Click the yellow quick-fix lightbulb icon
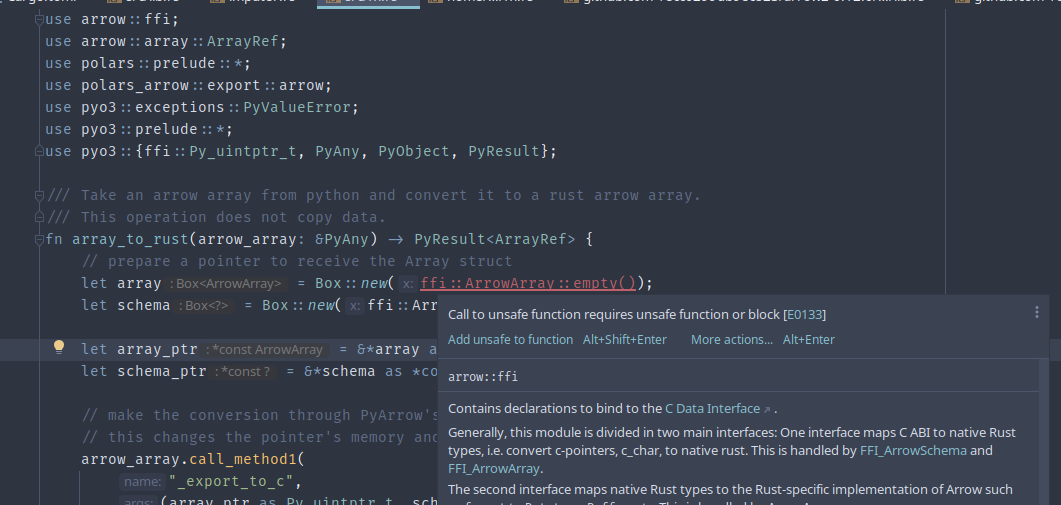Viewport: 1061px width, 505px height. [x=59, y=347]
